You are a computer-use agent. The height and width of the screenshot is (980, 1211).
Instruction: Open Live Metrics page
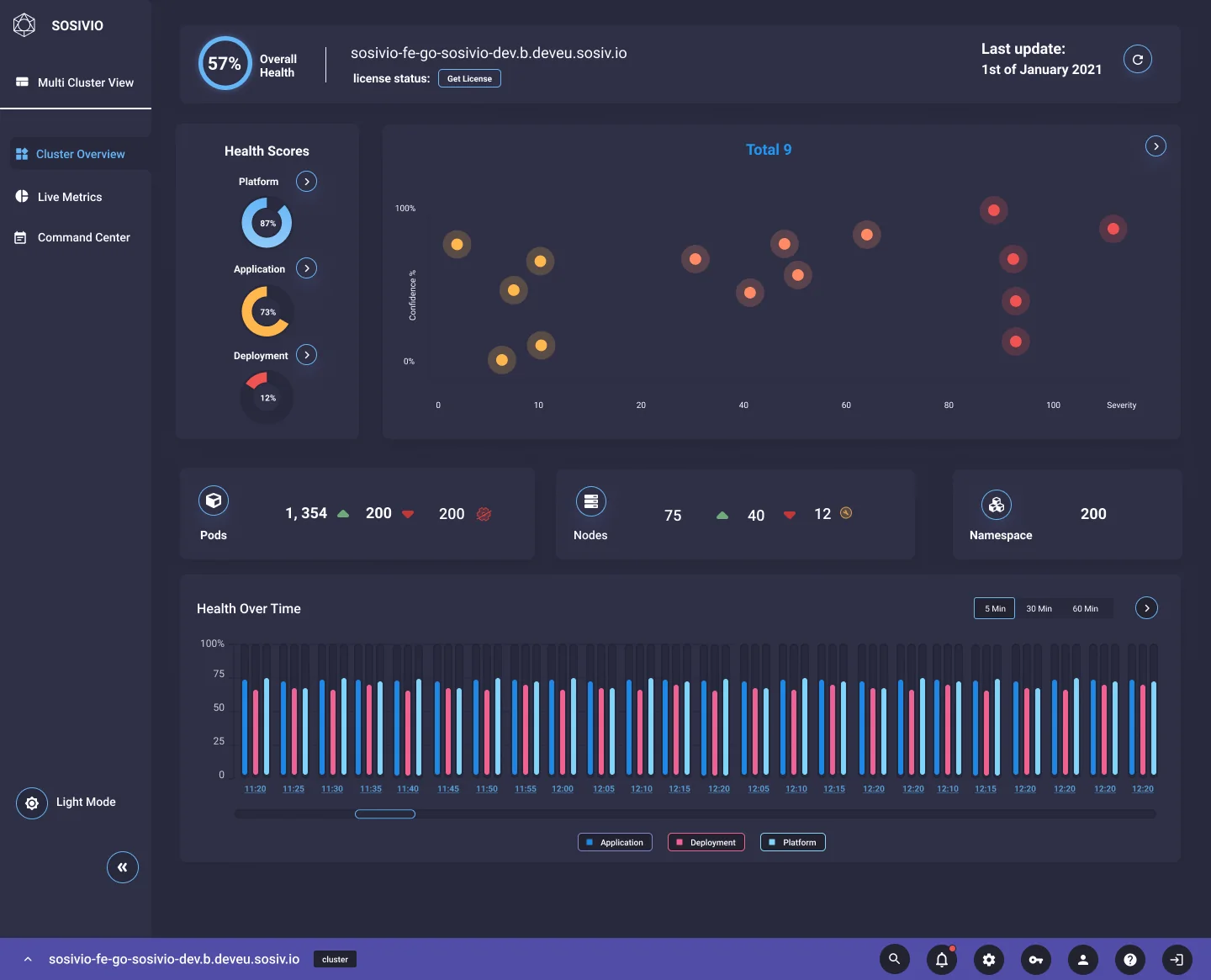click(59, 197)
